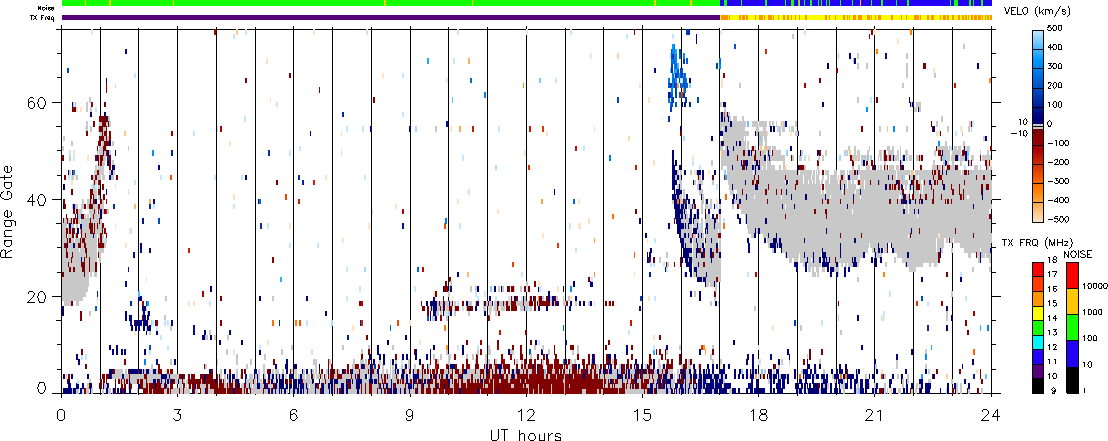The image size is (1108, 441).
Task: Click the purple section of the TX Freq strip
Action: pos(391,17)
